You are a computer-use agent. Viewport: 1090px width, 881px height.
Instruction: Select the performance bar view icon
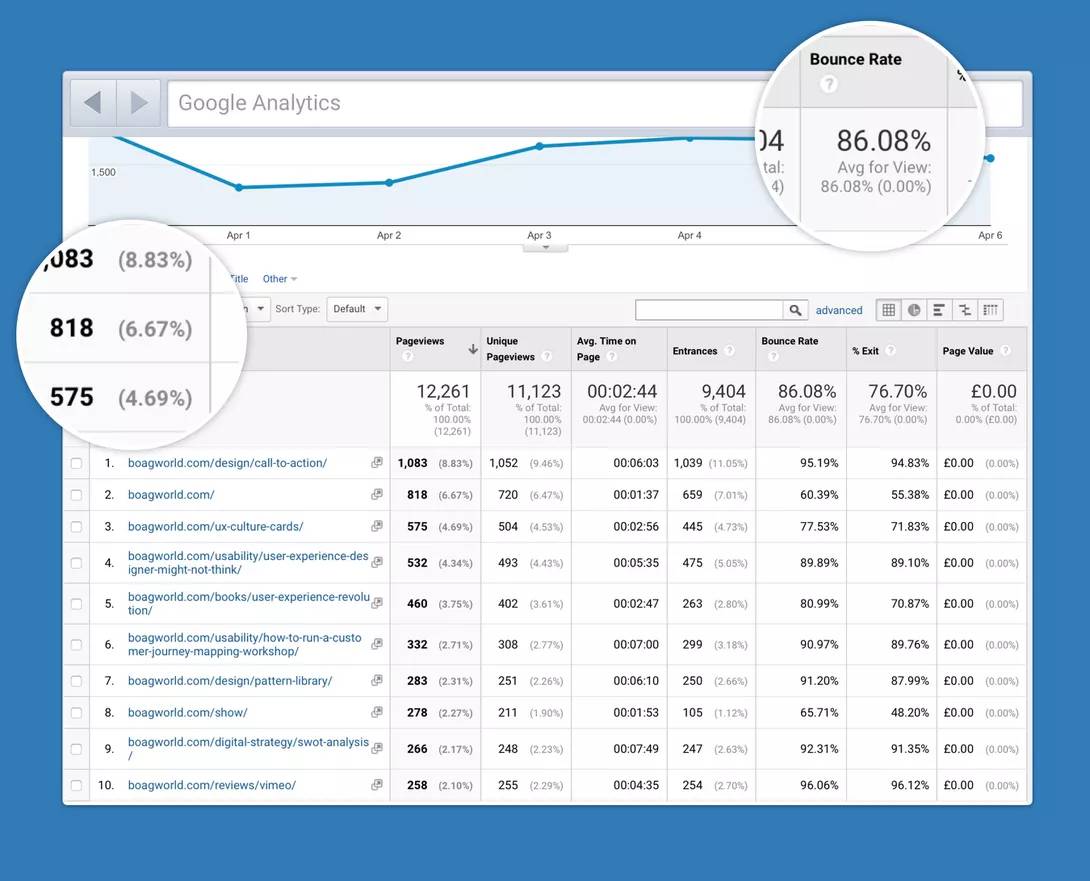[x=939, y=310]
